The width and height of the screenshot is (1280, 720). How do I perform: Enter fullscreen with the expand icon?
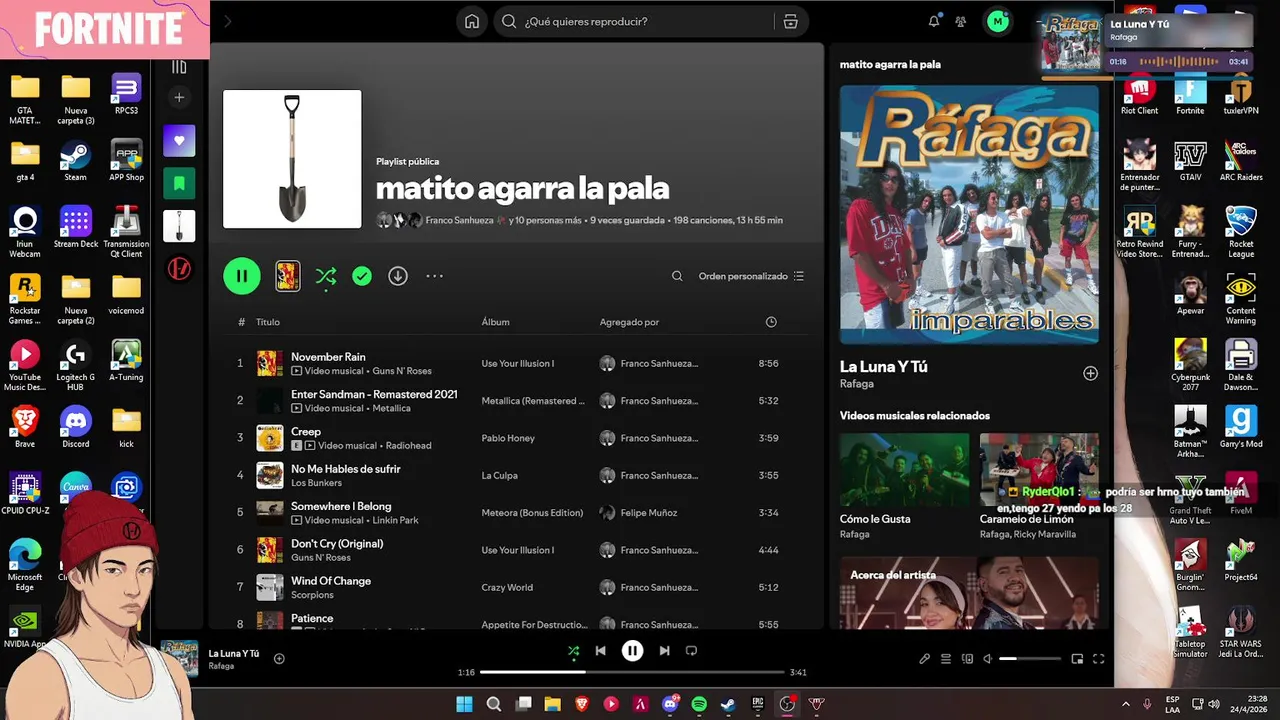1098,659
